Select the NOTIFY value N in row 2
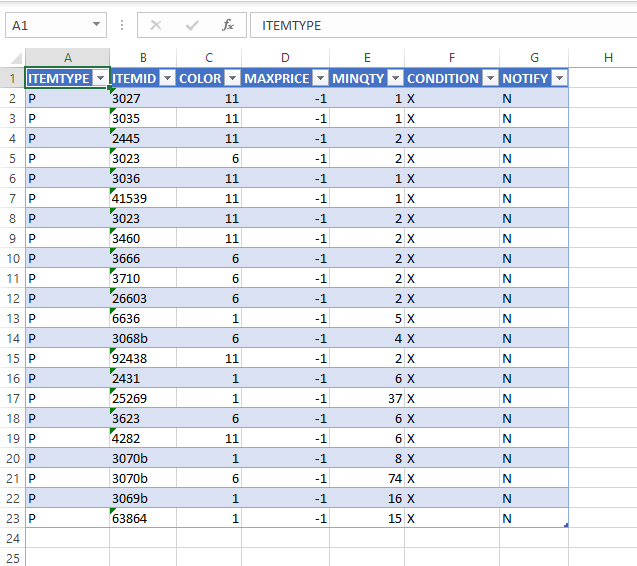This screenshot has width=637, height=566. [x=534, y=98]
